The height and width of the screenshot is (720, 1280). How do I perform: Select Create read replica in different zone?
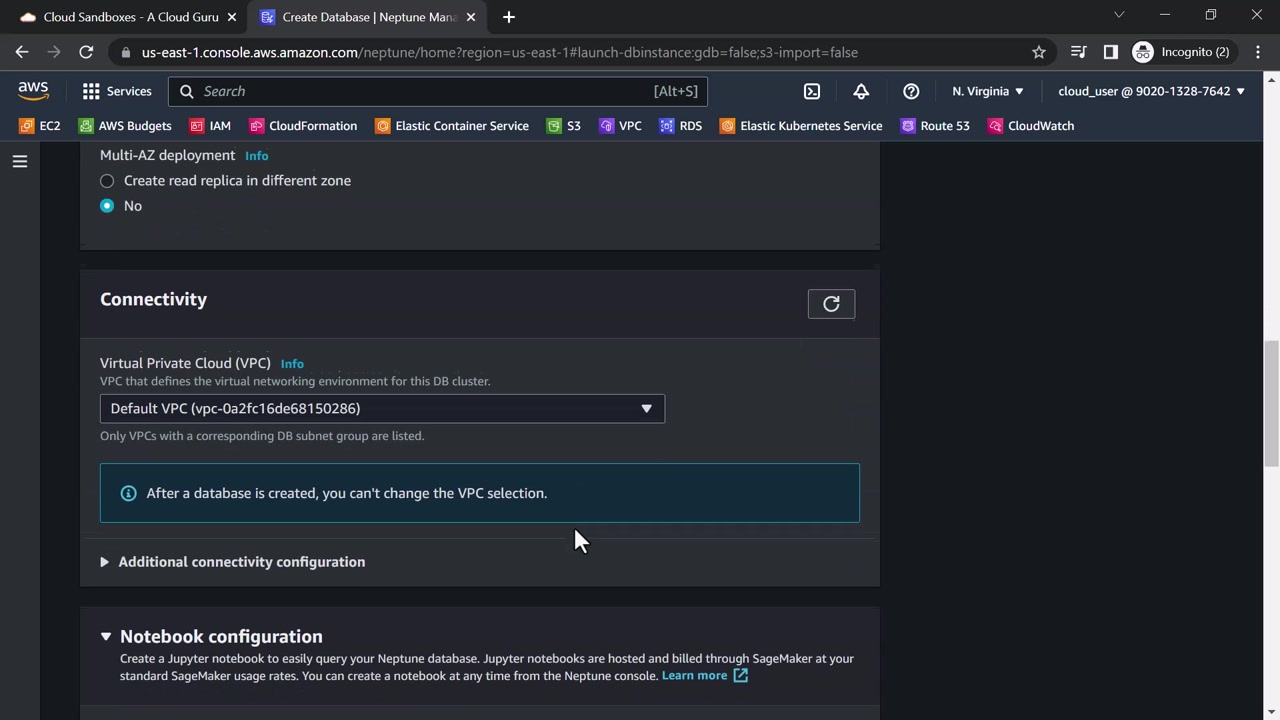click(107, 181)
